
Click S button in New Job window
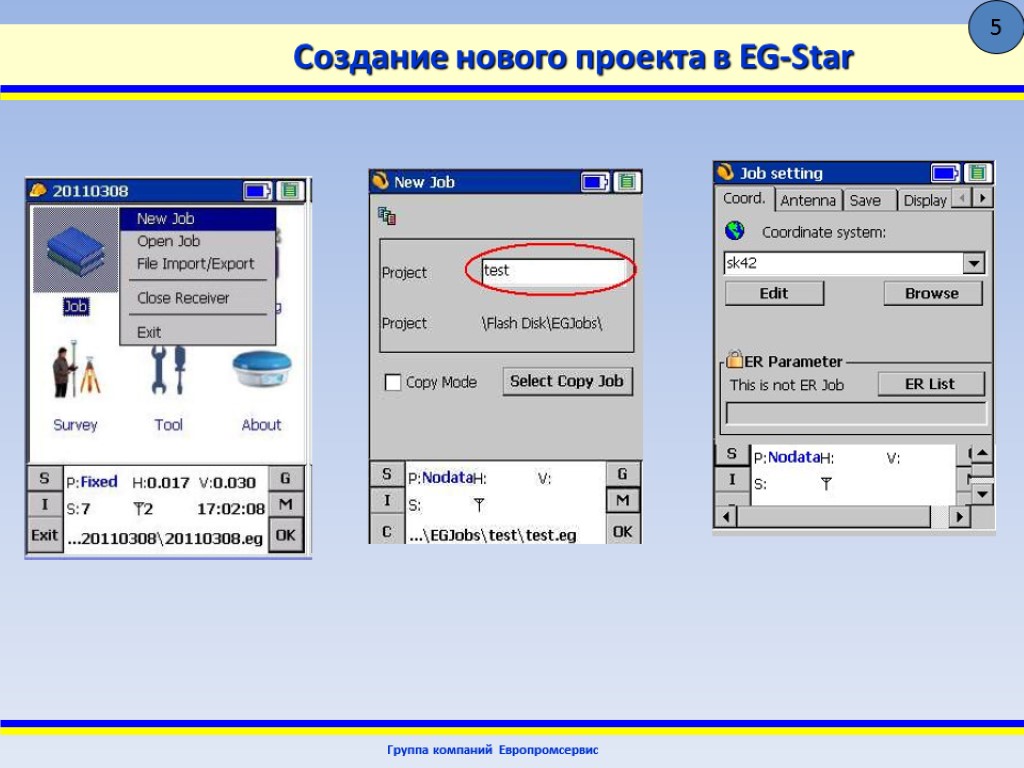(387, 474)
